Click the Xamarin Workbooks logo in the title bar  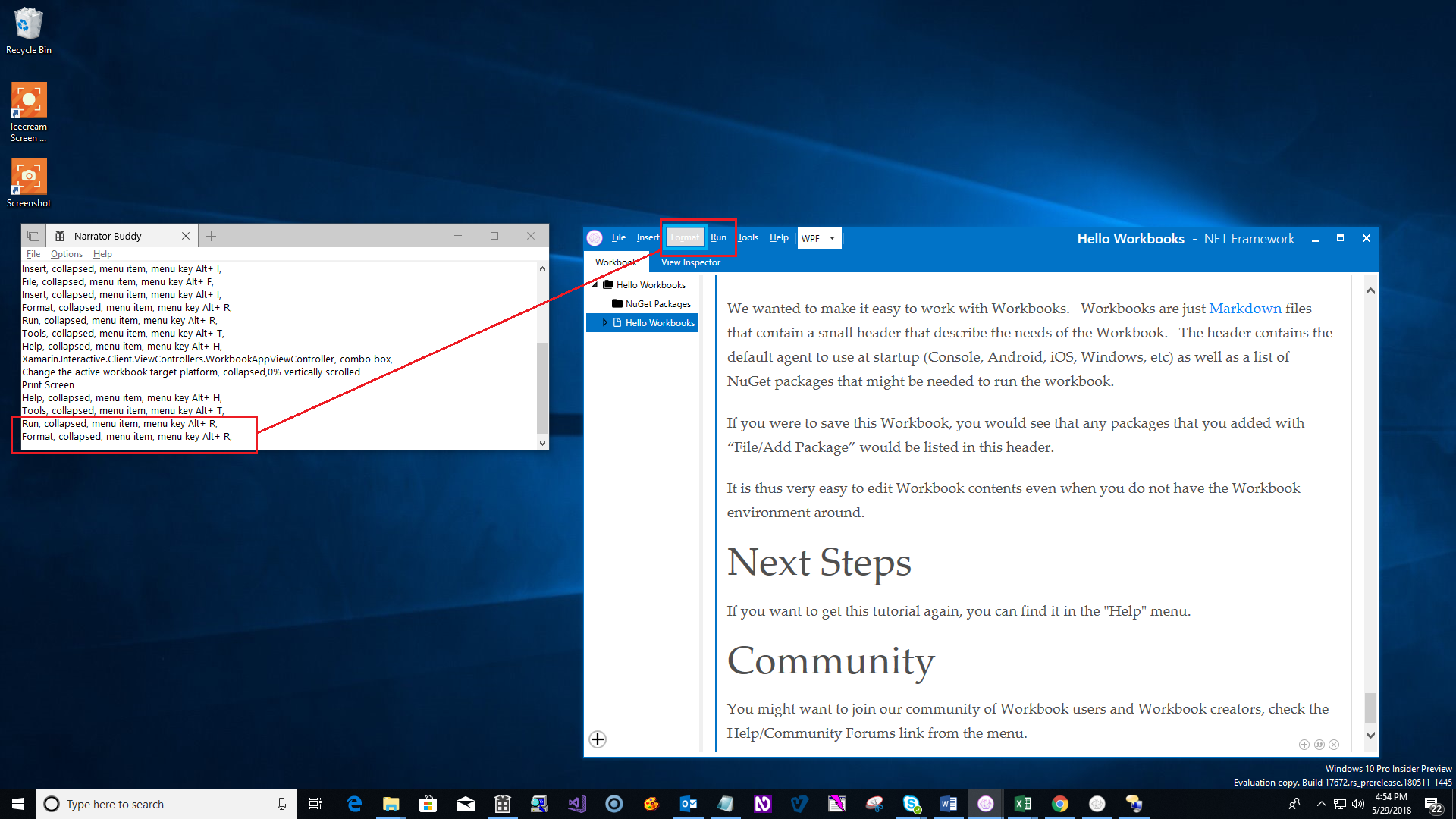pyautogui.click(x=595, y=237)
